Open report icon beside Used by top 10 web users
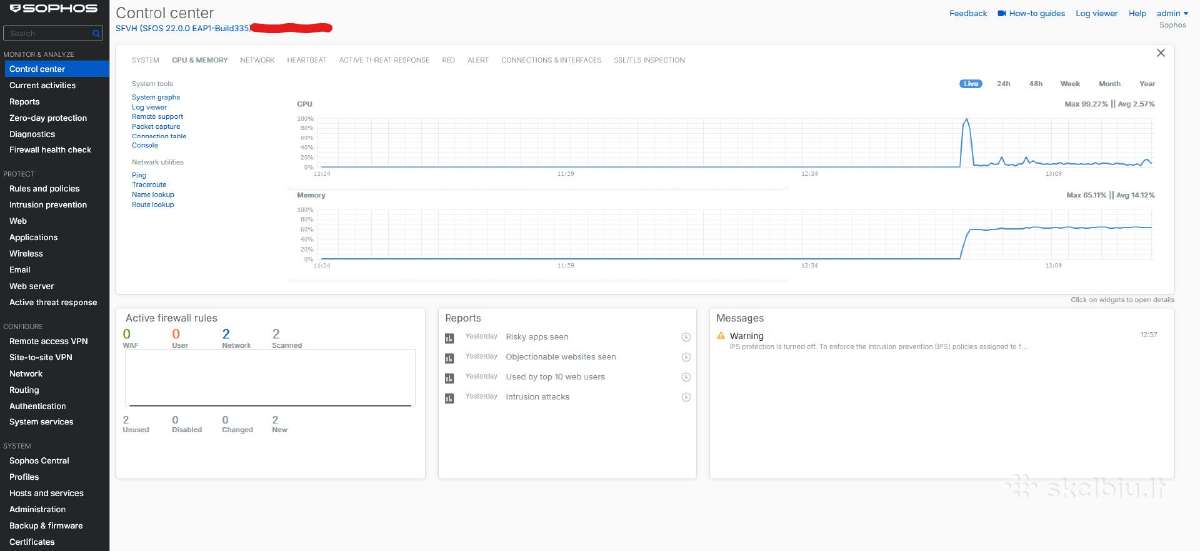The height and width of the screenshot is (551, 1200). pos(450,377)
